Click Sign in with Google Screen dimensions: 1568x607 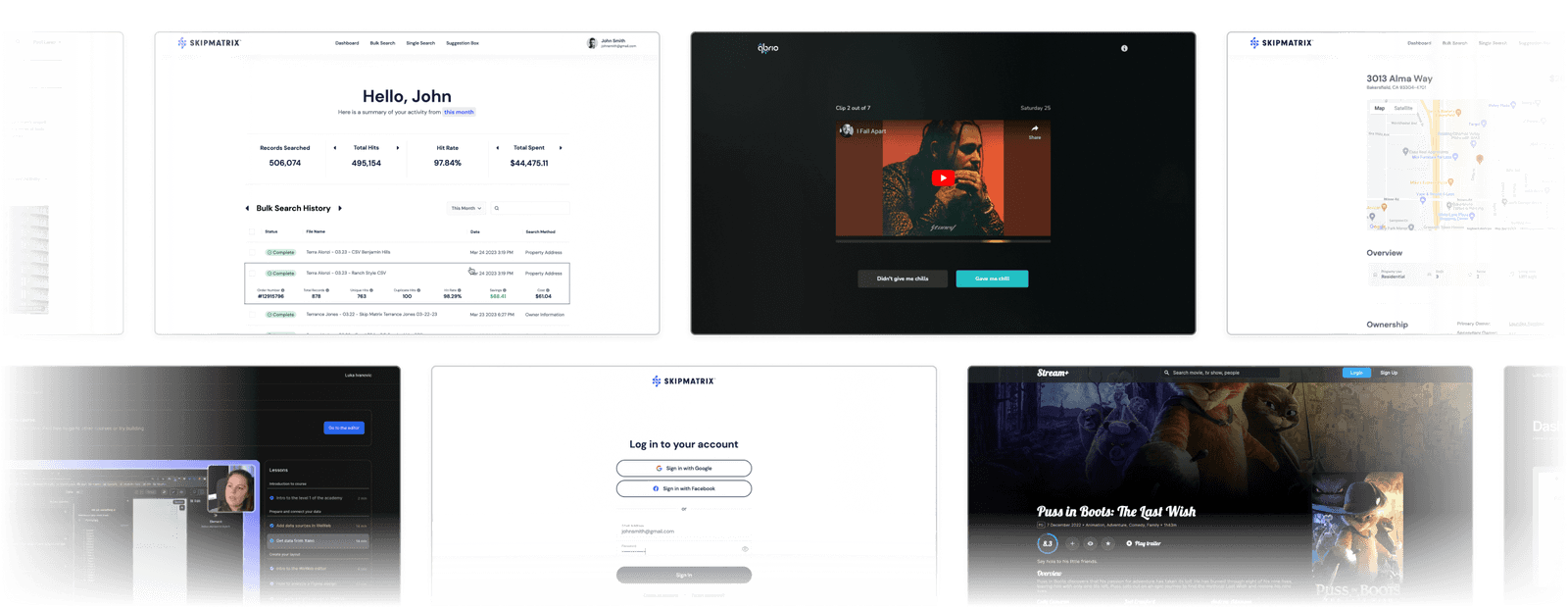(x=684, y=469)
